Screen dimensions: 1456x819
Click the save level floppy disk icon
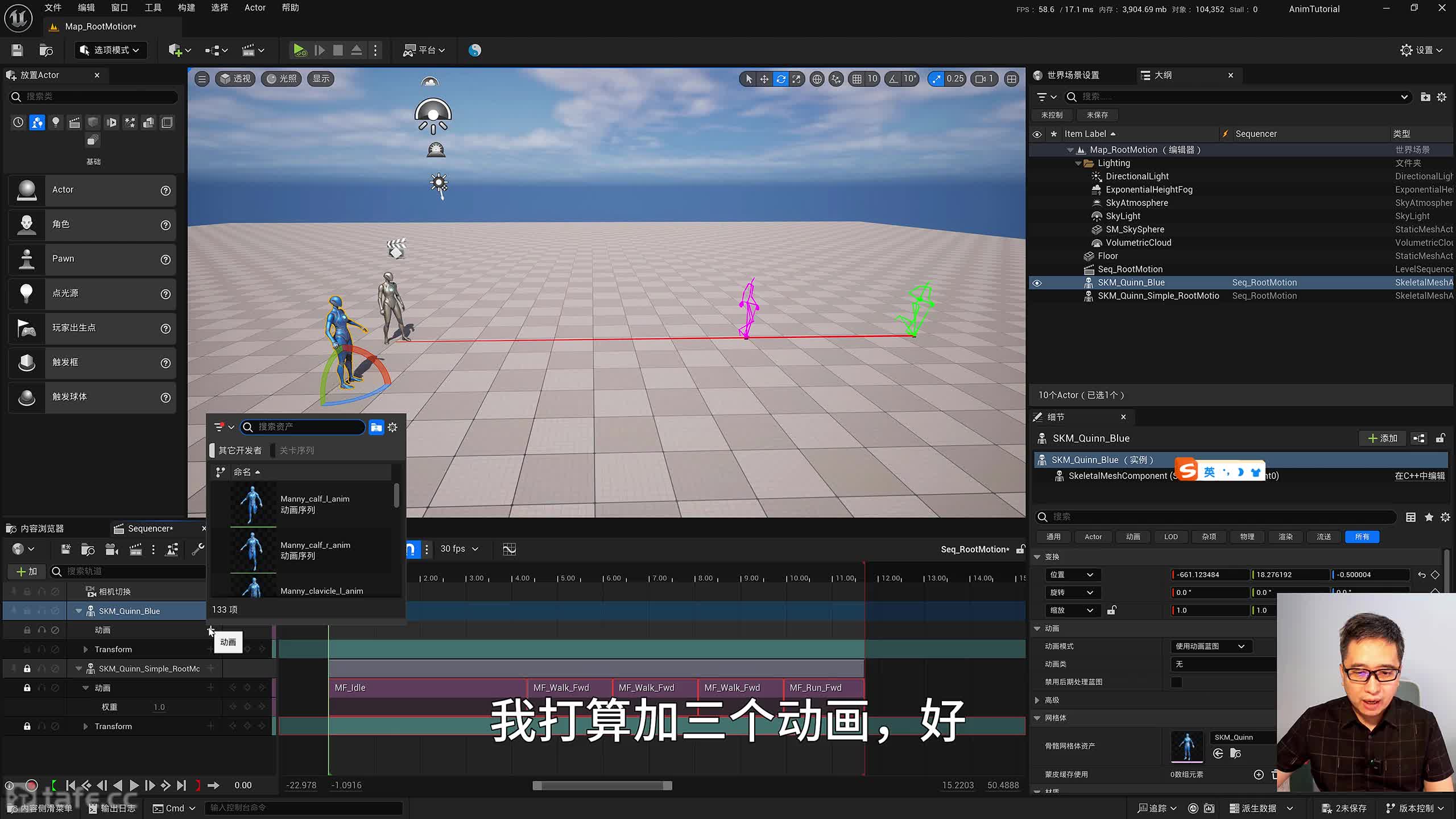point(17,50)
